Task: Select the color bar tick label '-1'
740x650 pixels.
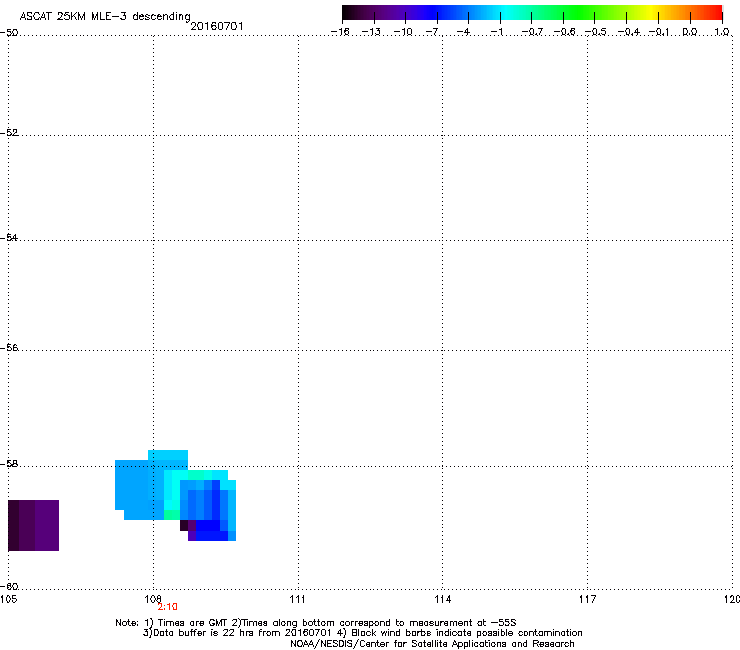Action: click(497, 32)
